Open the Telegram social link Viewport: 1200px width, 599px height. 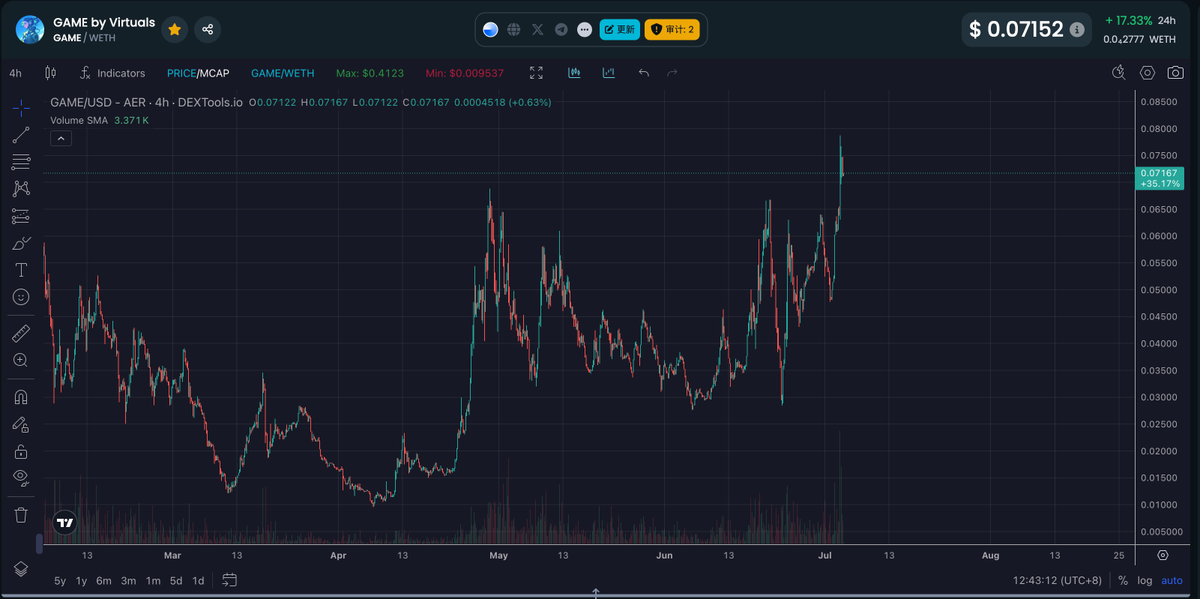561,30
